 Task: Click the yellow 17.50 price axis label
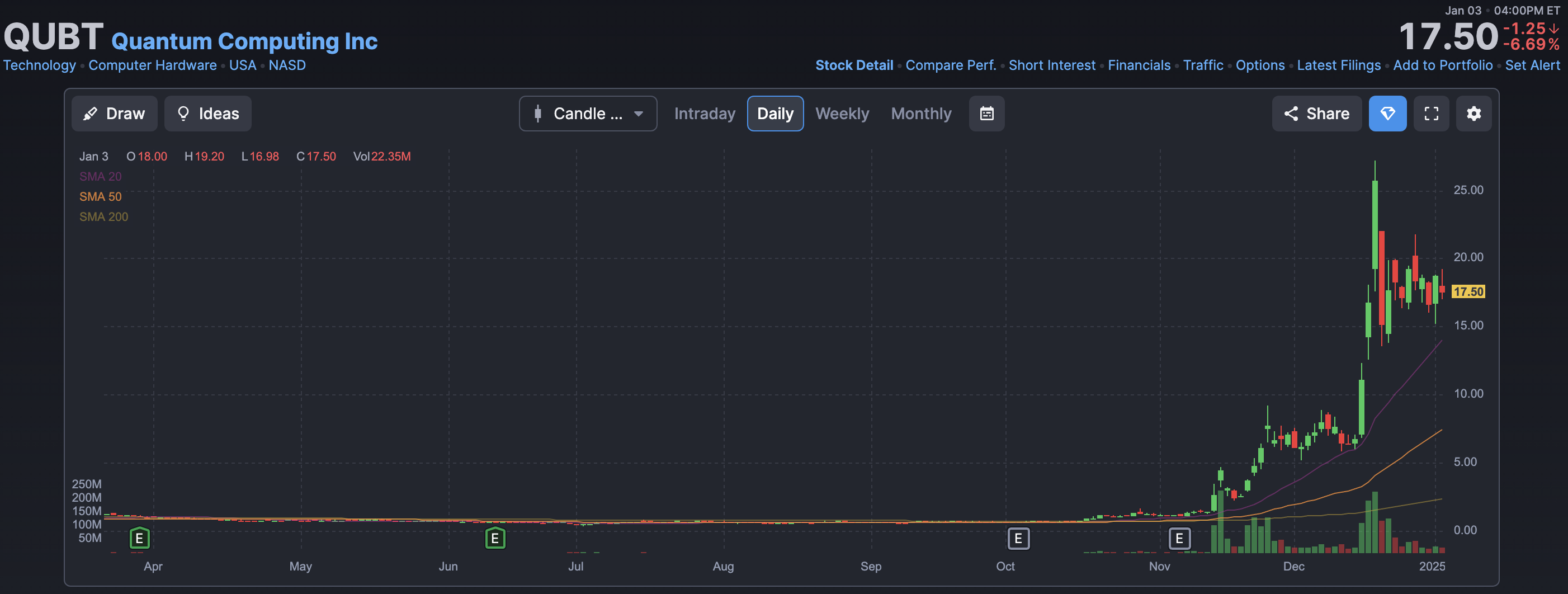point(1467,291)
